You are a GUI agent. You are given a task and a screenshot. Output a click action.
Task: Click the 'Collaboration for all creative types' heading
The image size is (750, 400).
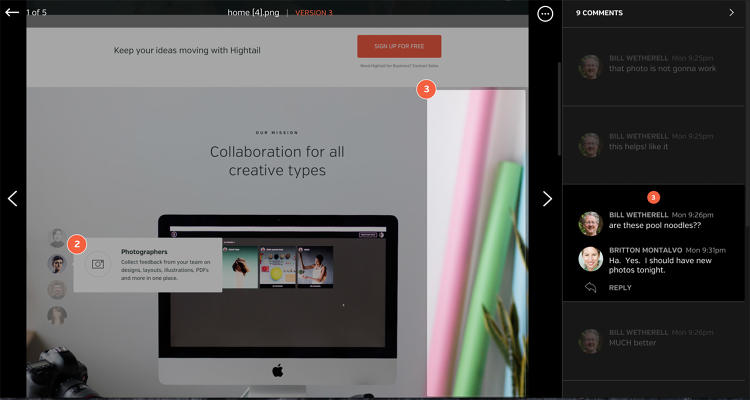[277, 161]
